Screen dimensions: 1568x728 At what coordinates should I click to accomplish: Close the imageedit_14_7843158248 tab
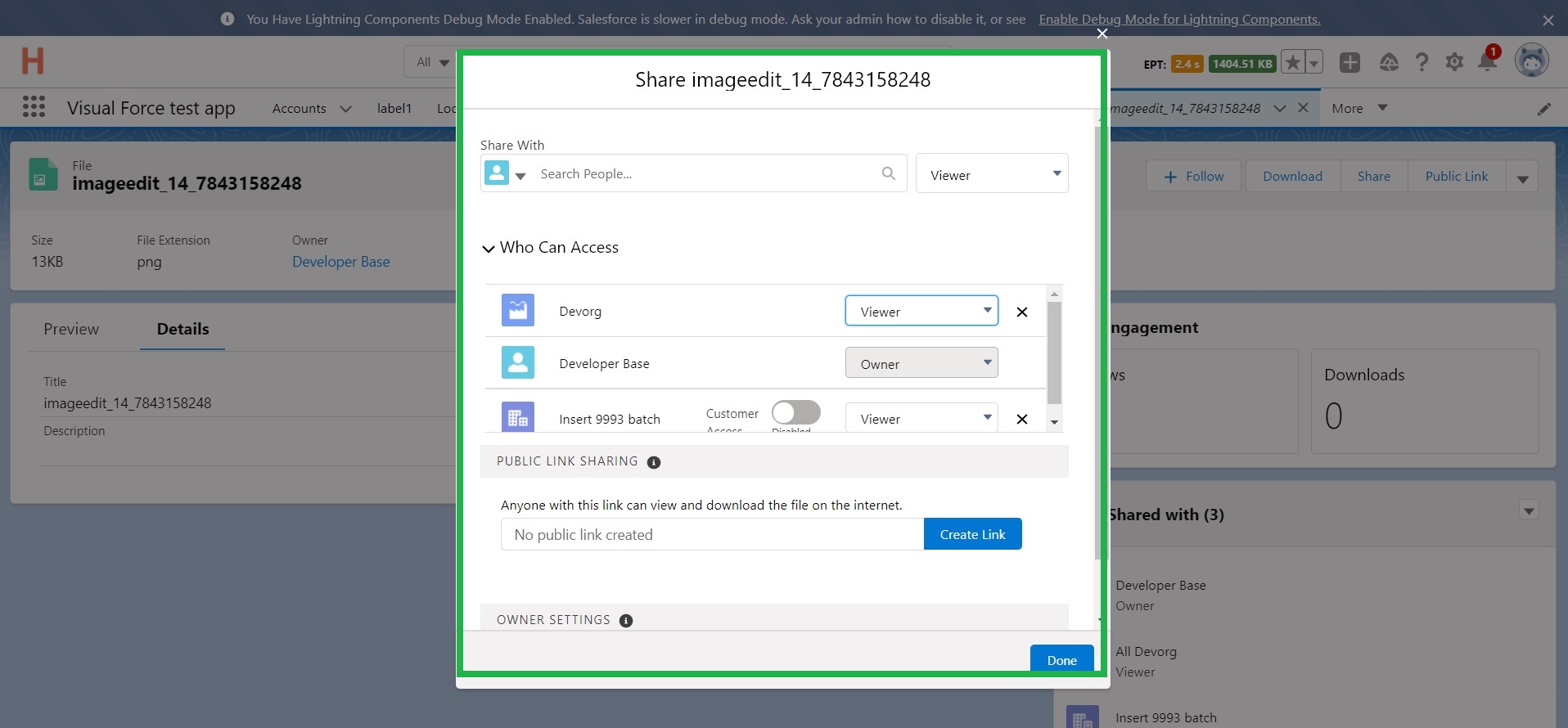pyautogui.click(x=1303, y=107)
